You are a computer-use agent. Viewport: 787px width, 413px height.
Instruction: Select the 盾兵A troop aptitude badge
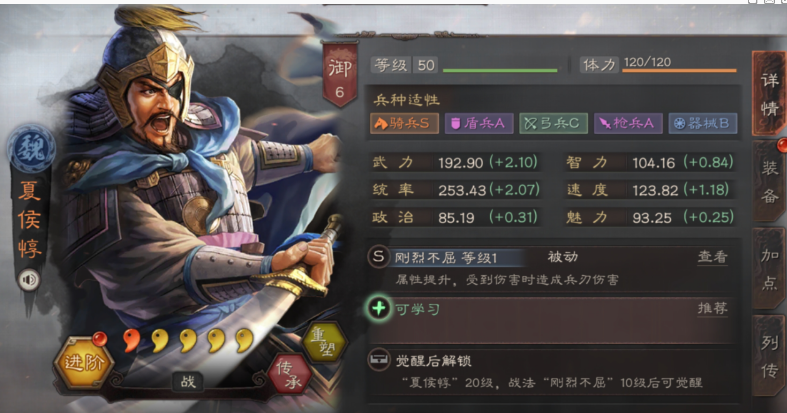[x=479, y=123]
